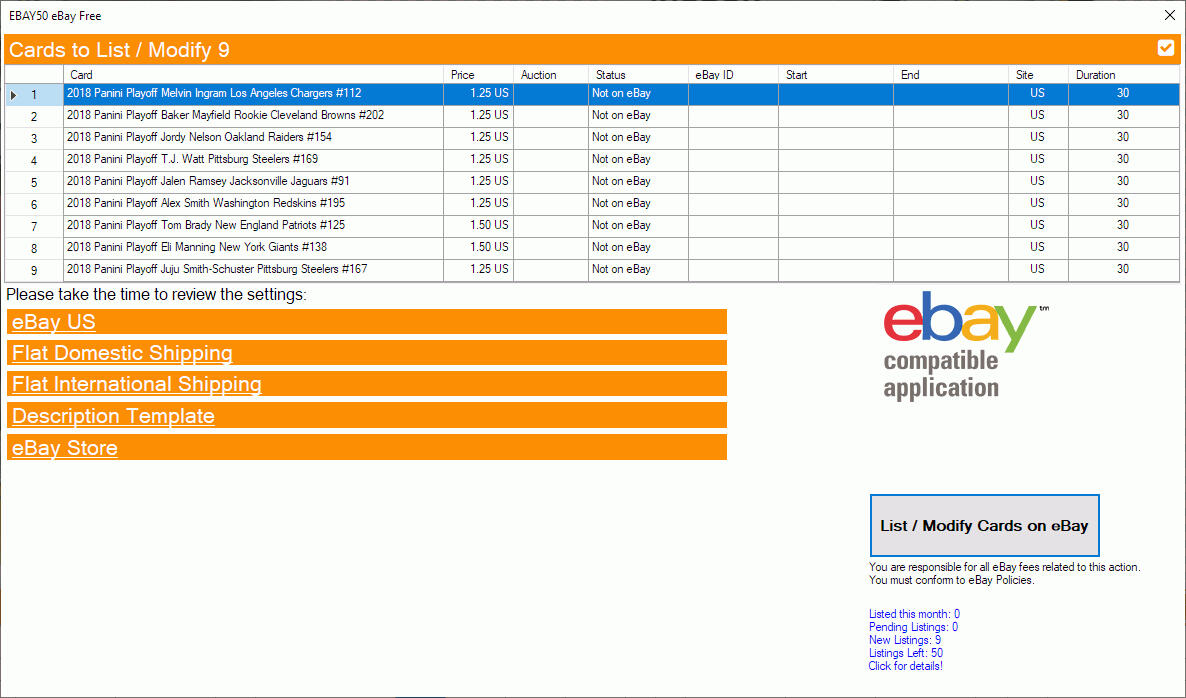The height and width of the screenshot is (698, 1186).
Task: Toggle the checkbox in Cards to List header
Action: click(1166, 48)
